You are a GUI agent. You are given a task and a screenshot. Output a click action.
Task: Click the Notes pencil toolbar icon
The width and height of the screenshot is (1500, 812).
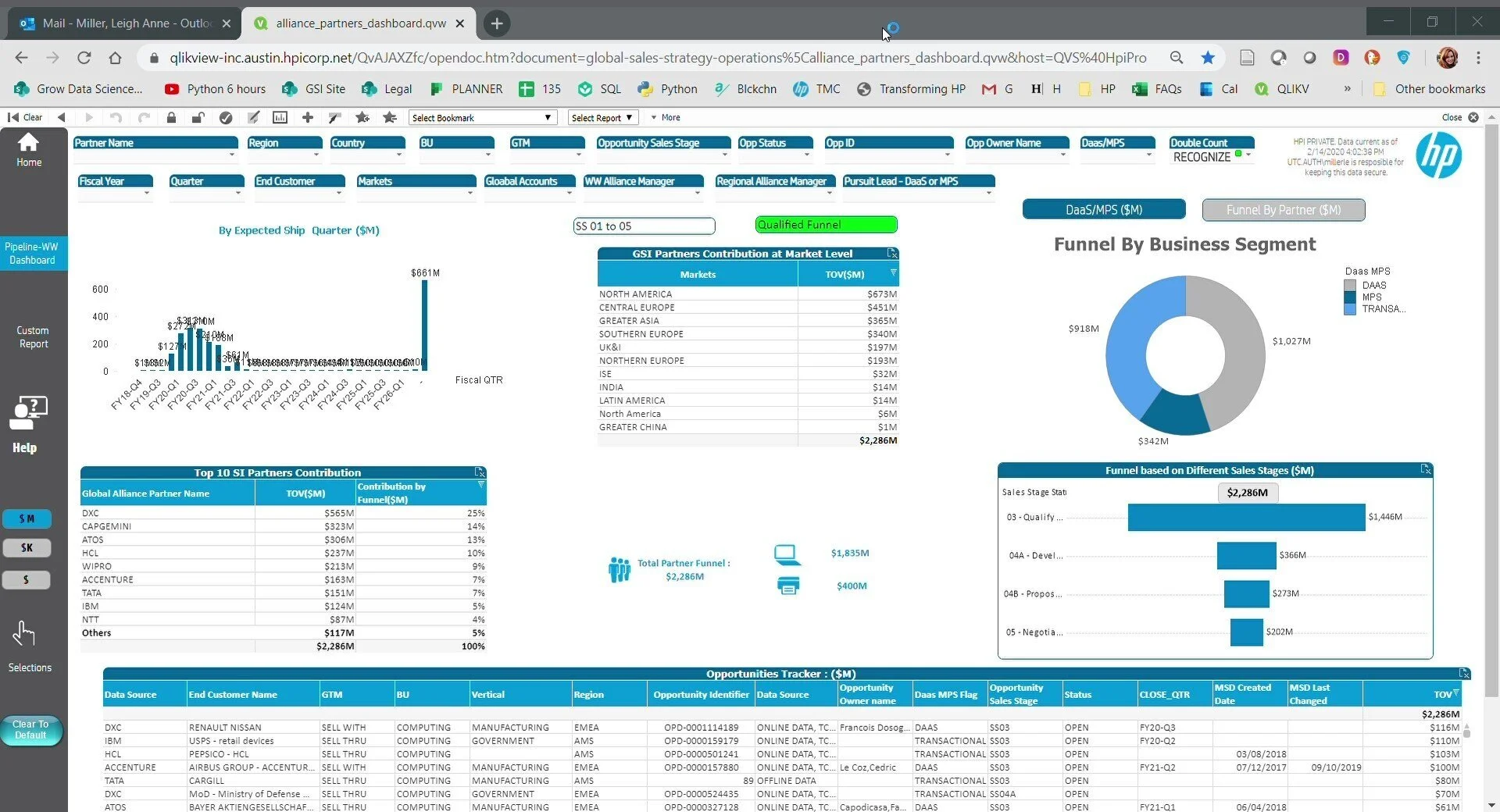tap(253, 117)
